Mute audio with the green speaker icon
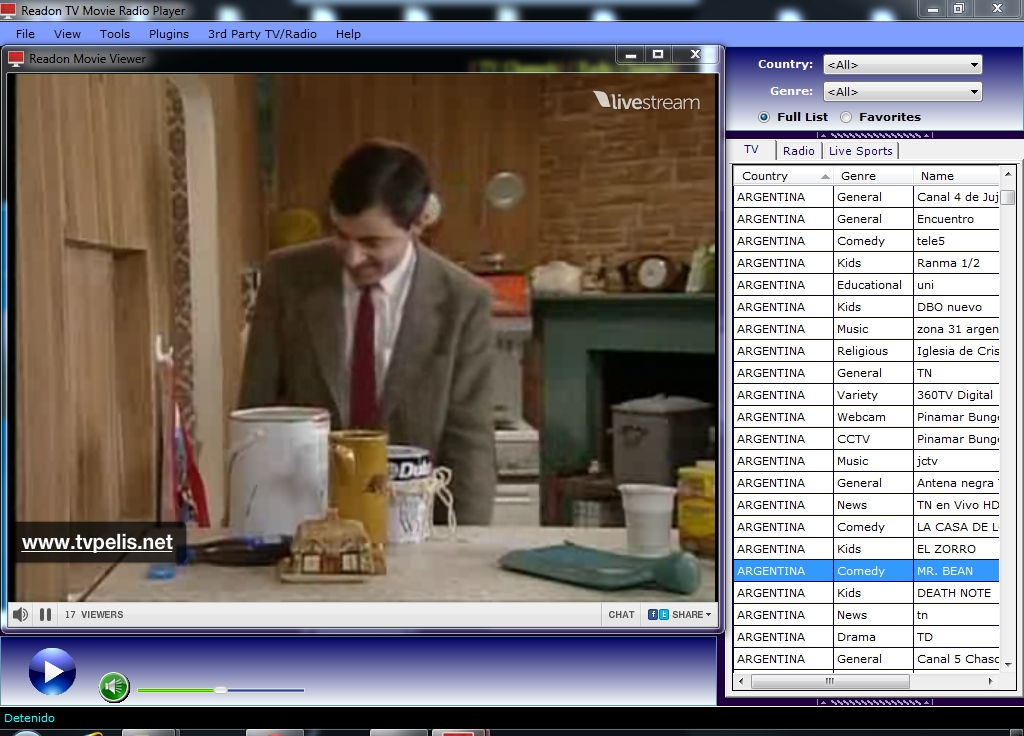 [114, 686]
